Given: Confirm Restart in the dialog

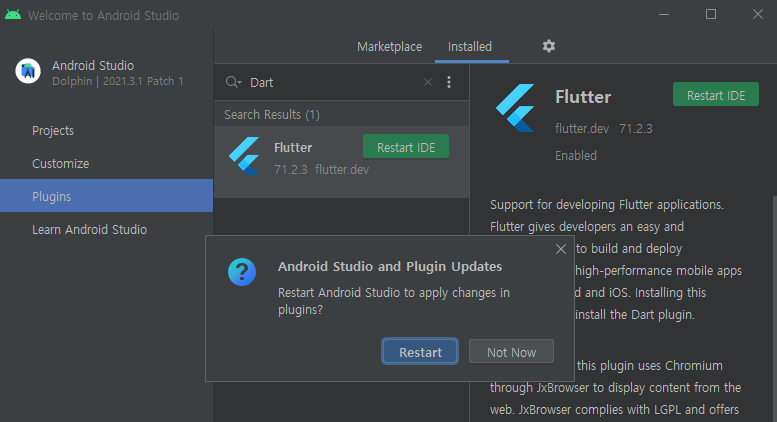Looking at the screenshot, I should (420, 352).
